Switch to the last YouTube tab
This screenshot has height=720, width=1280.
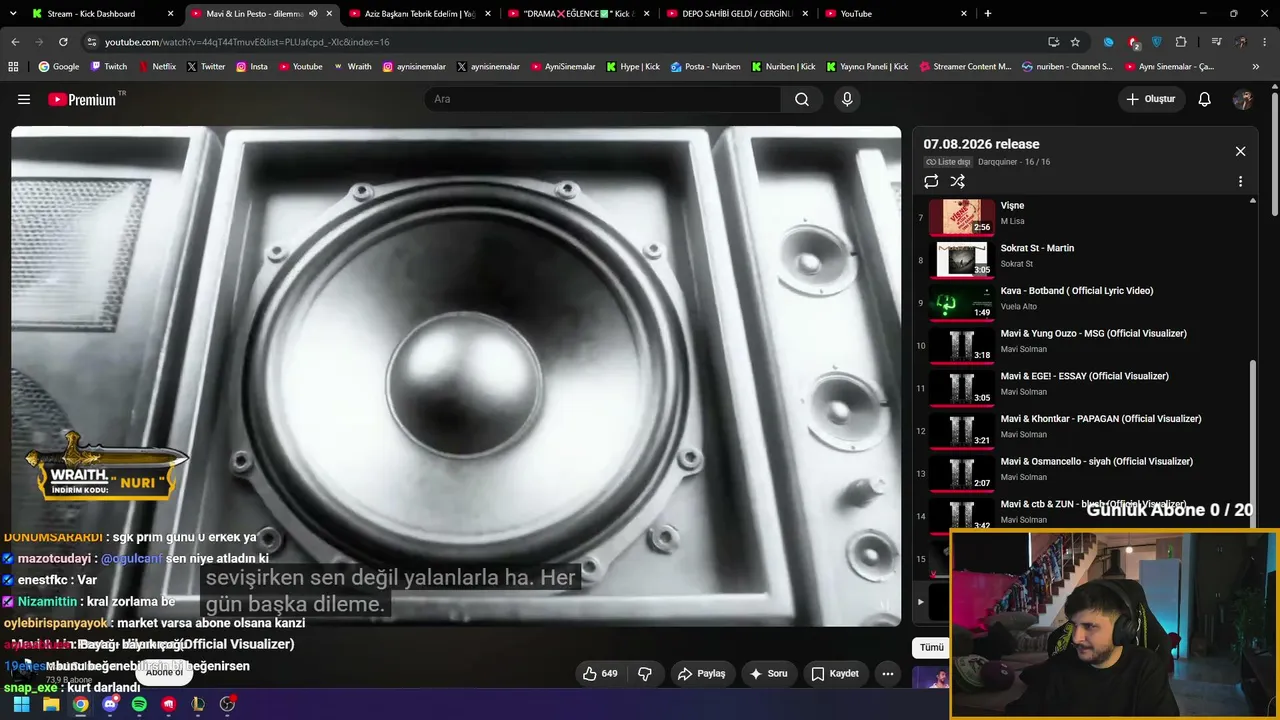click(x=896, y=14)
